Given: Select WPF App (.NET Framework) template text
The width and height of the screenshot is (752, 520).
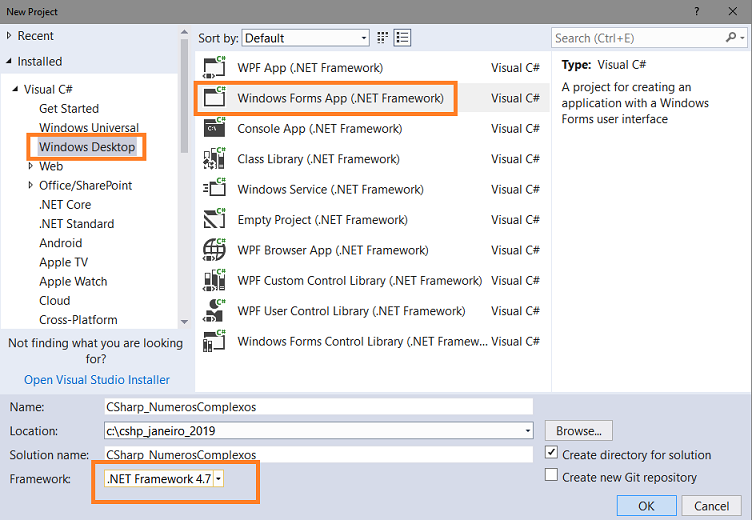Looking at the screenshot, I should [310, 68].
